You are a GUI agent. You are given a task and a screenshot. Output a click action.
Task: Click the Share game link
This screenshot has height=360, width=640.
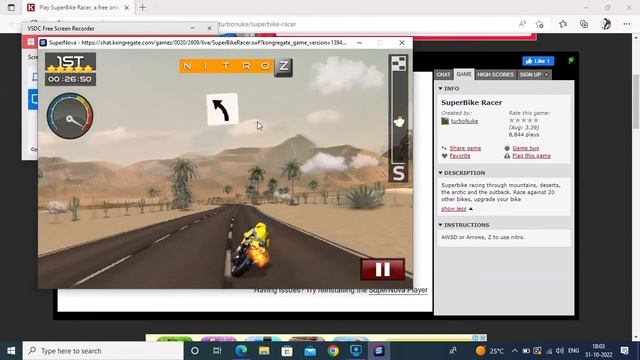pos(465,148)
